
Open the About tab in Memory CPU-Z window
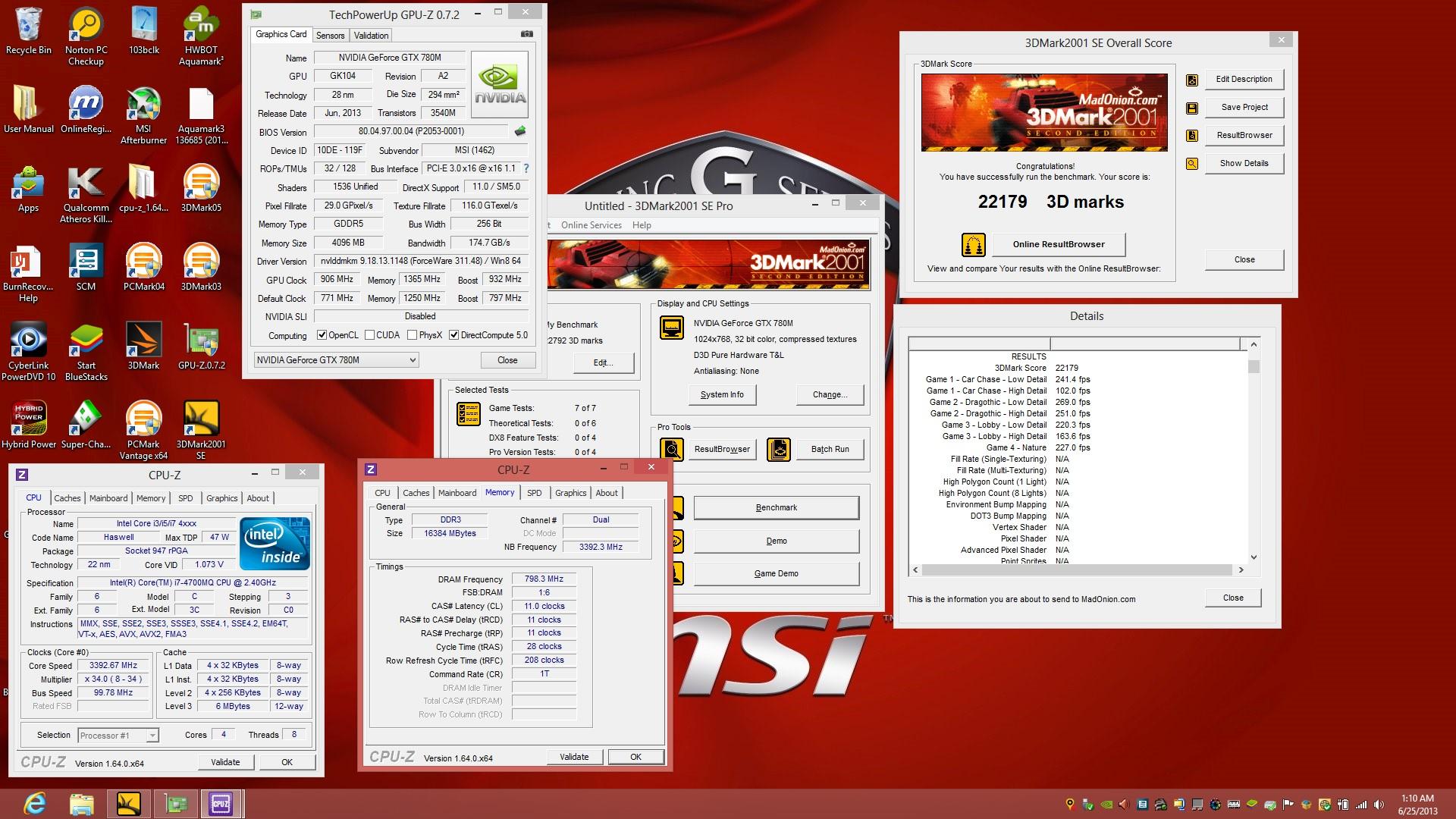tap(606, 493)
